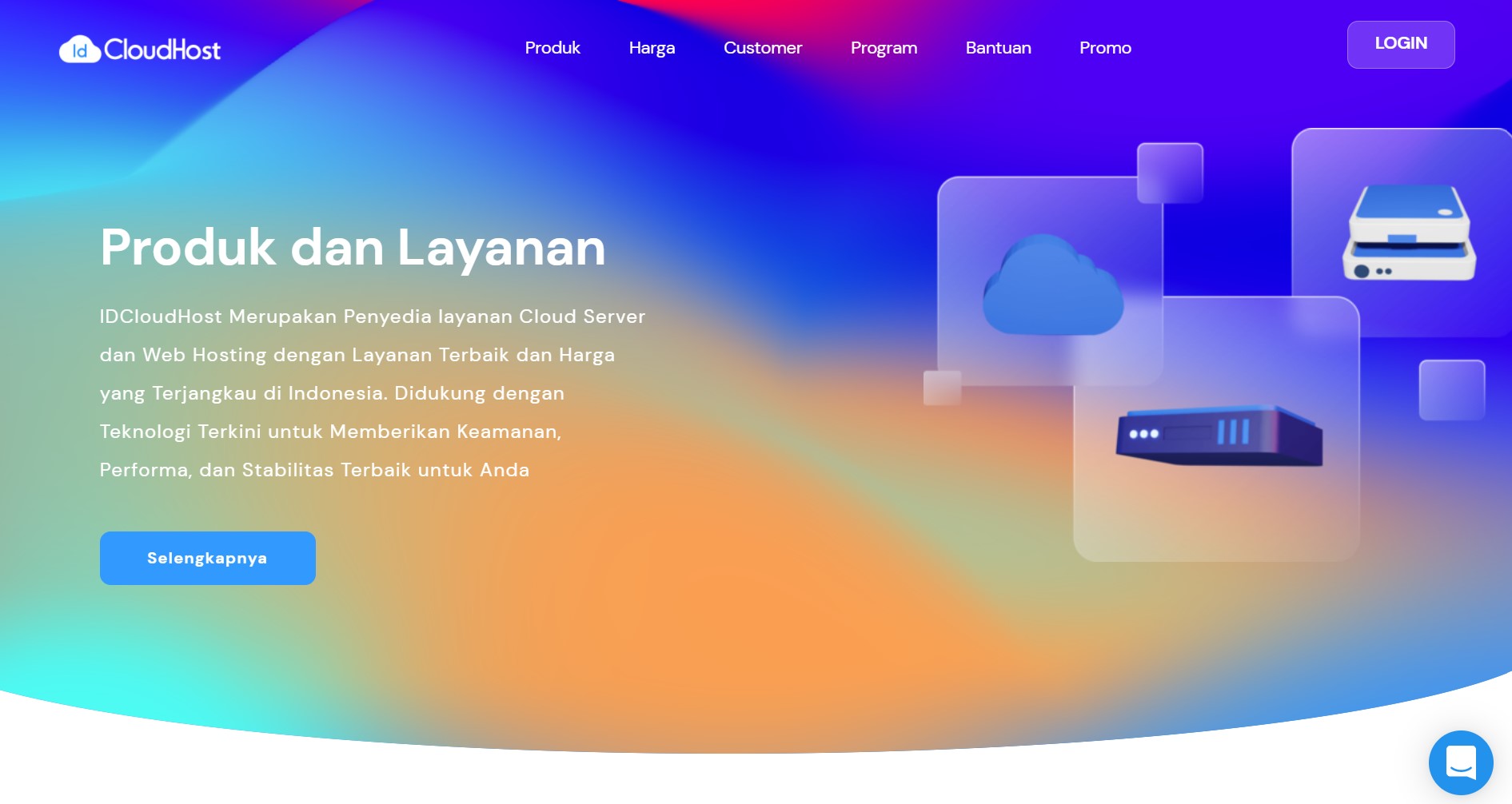Open the Harga navigation item
The height and width of the screenshot is (804, 1512).
click(x=652, y=48)
